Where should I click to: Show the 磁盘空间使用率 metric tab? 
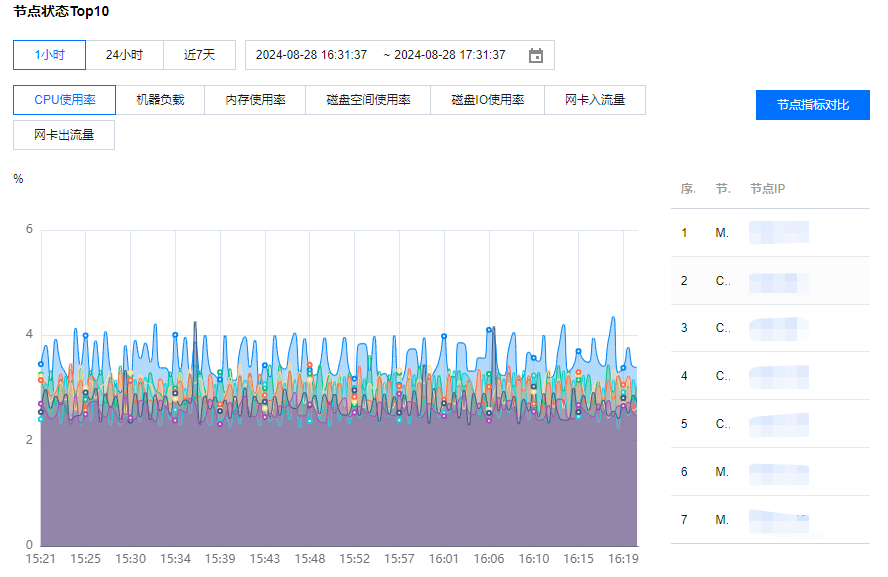coord(368,100)
